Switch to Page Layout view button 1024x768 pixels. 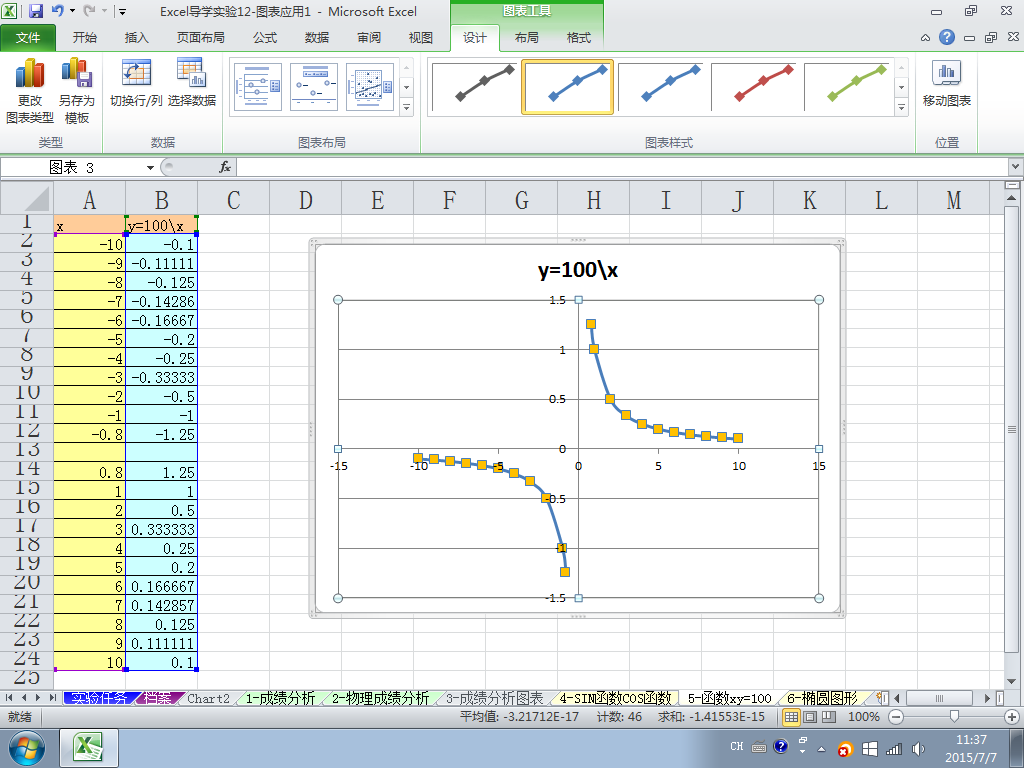[810, 717]
